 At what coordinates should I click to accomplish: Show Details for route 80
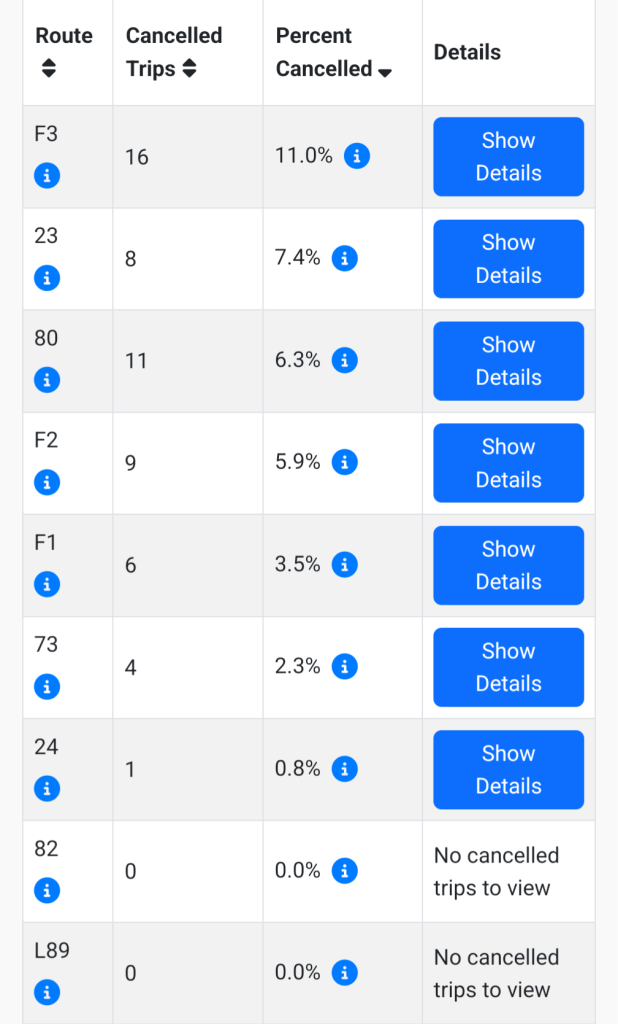508,361
